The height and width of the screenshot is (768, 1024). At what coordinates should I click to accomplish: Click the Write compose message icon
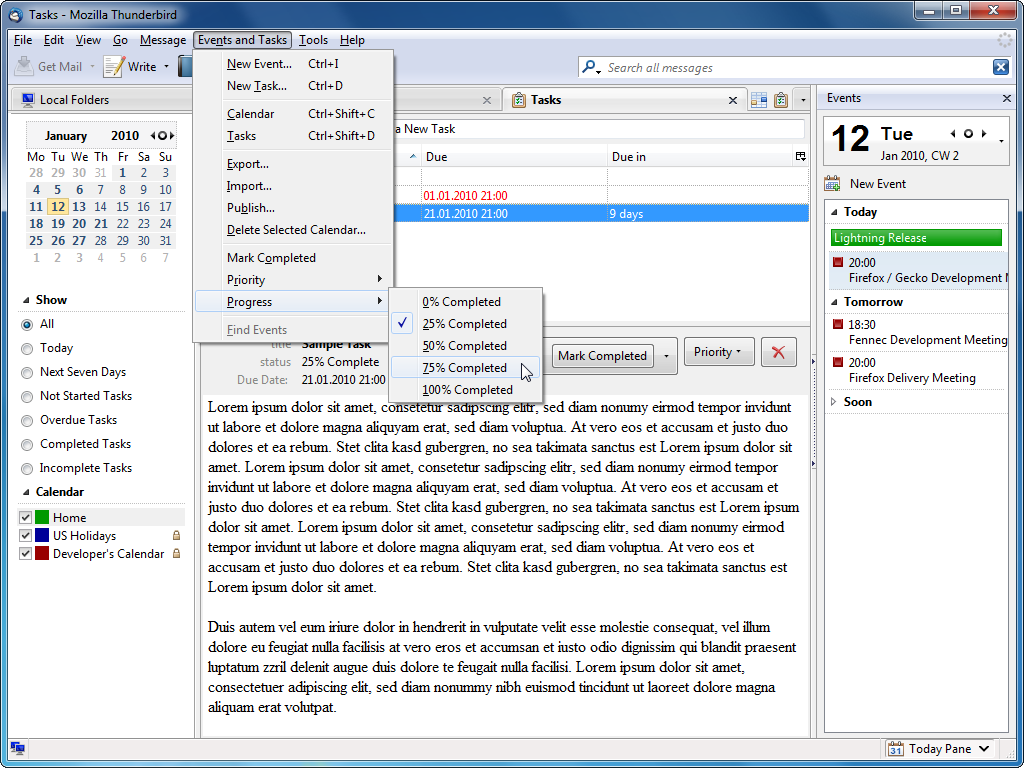tap(114, 67)
